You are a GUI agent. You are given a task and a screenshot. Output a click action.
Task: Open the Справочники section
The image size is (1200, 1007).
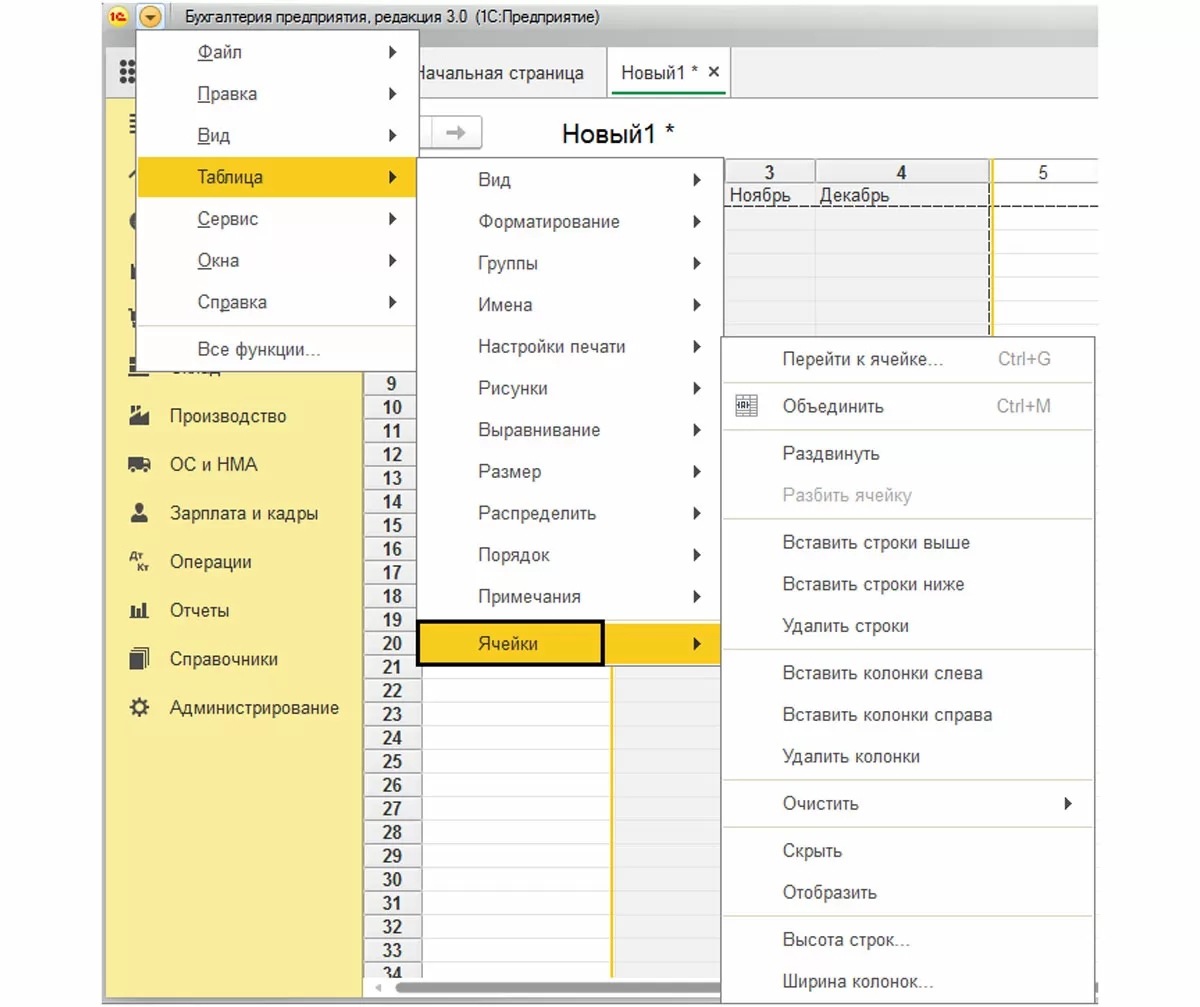[224, 659]
